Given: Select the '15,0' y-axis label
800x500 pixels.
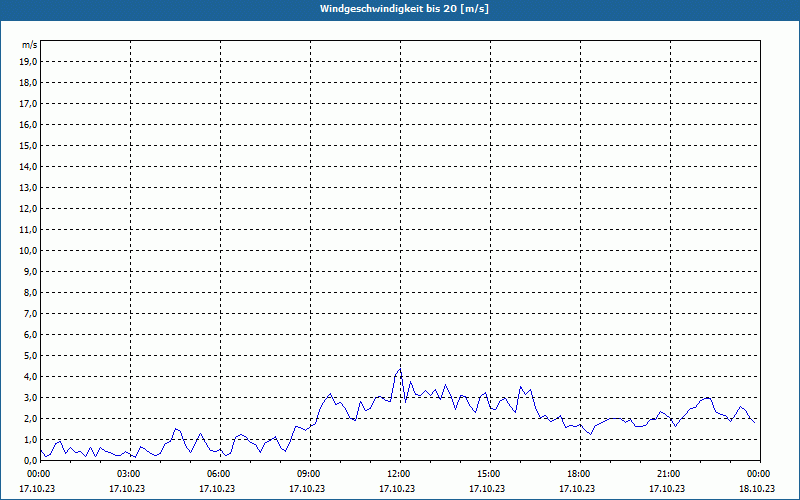Looking at the screenshot, I should [x=28, y=145].
